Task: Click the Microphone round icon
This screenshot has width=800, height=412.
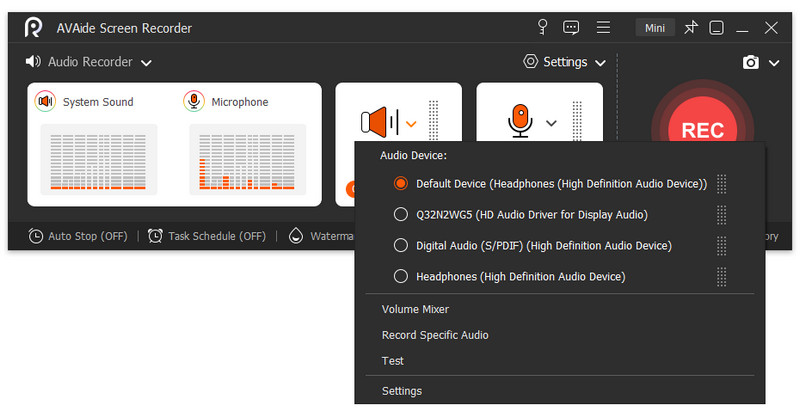Action: point(194,101)
